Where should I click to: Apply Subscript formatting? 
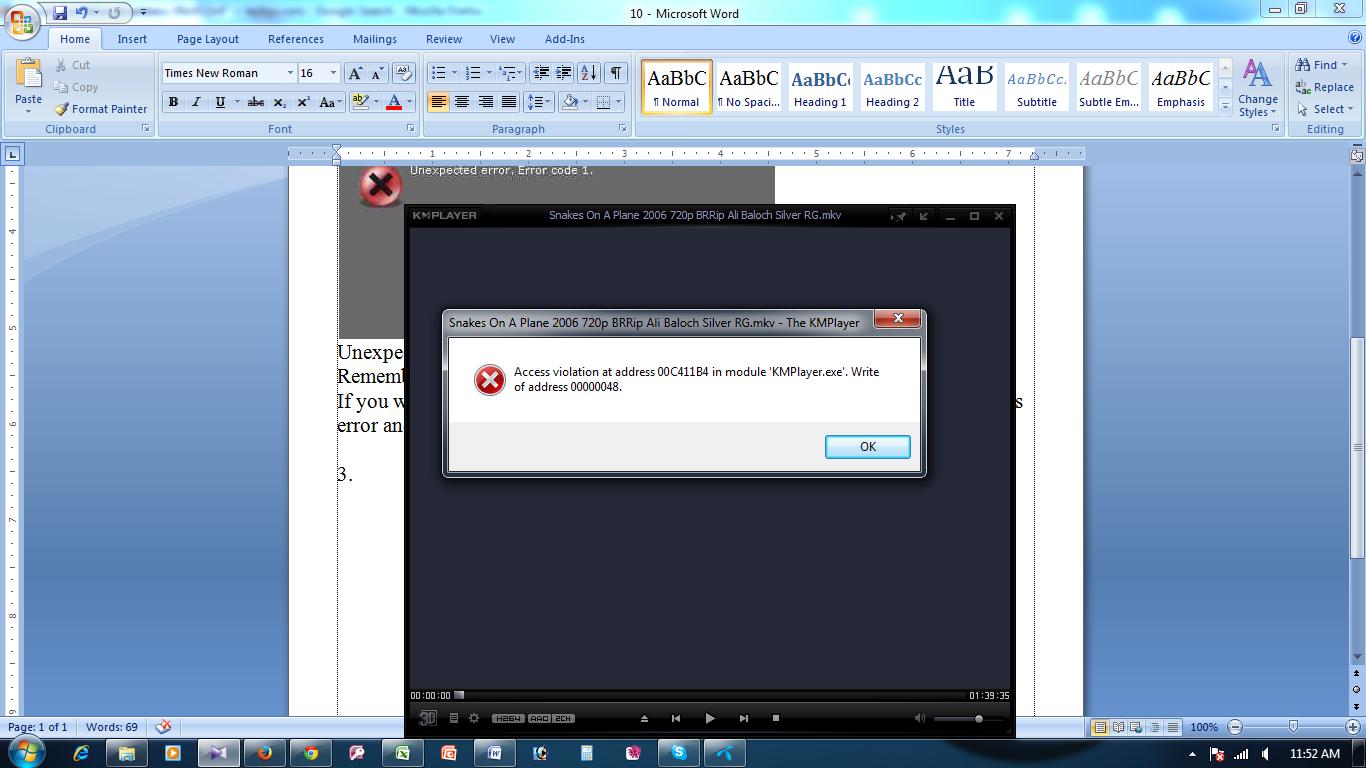[280, 102]
